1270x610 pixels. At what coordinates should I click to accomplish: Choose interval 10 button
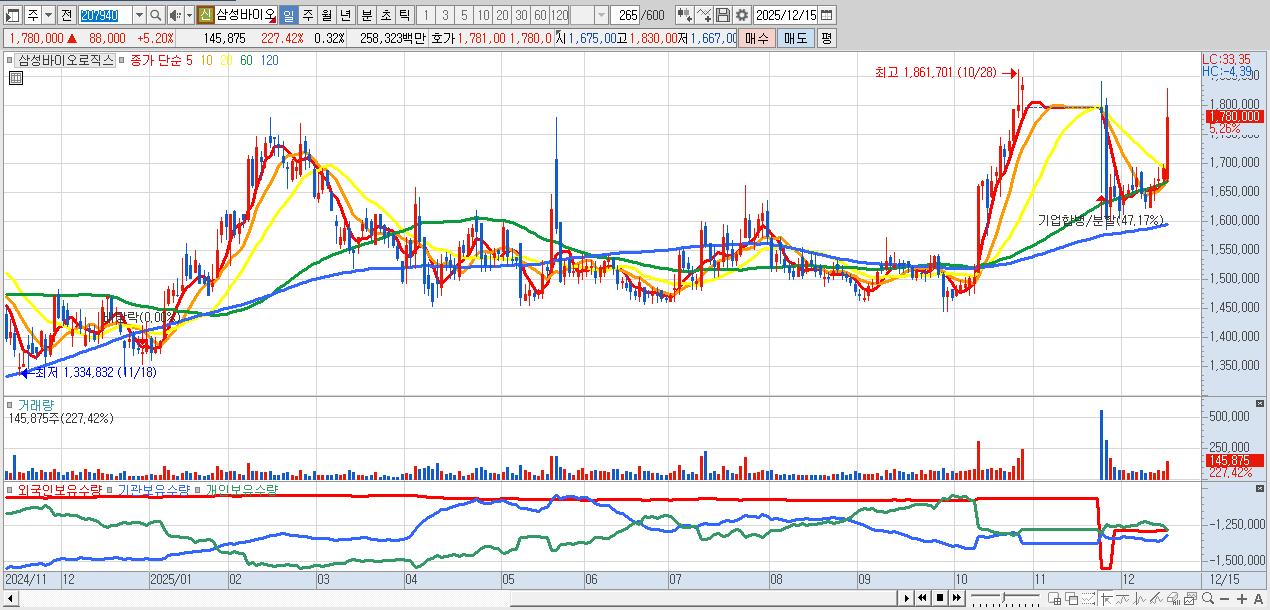[483, 15]
